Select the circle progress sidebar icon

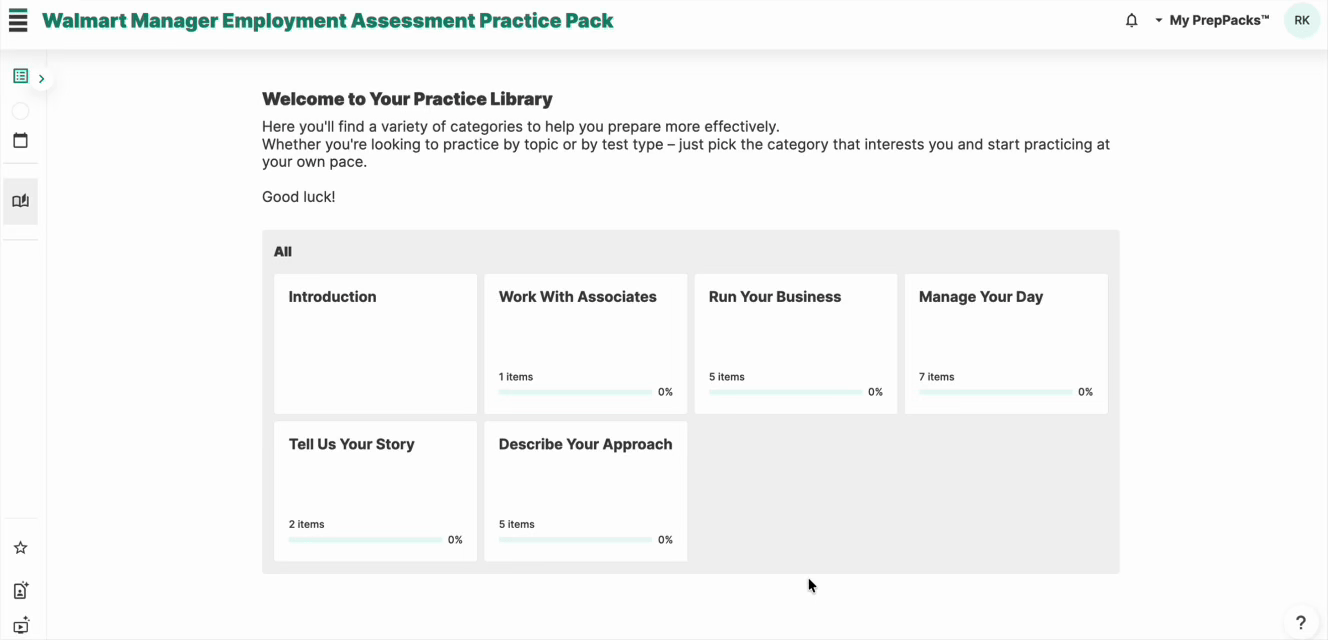[20, 110]
